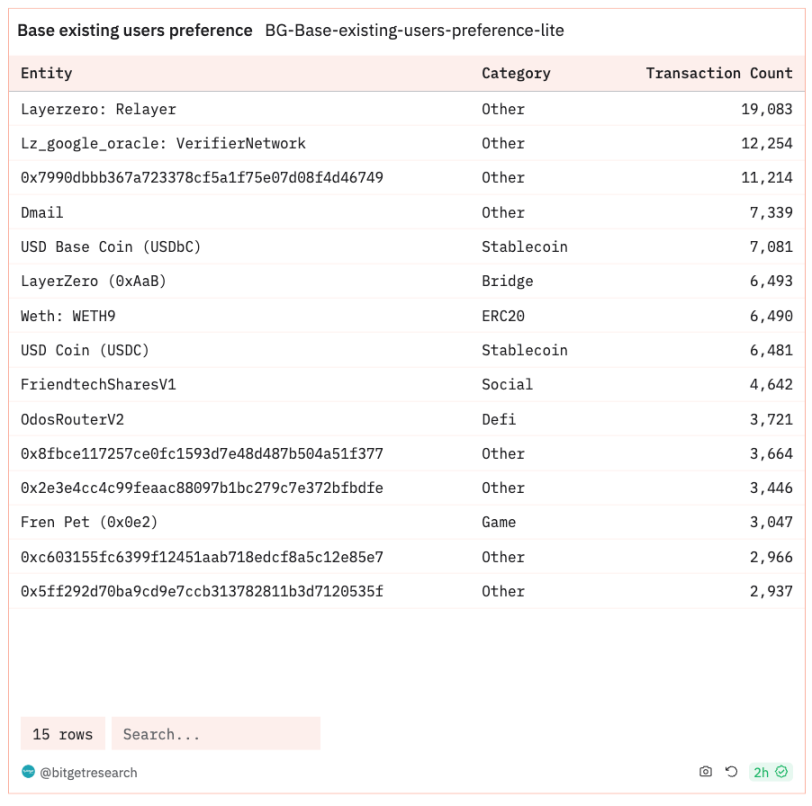Image resolution: width=812 pixels, height=806 pixels.
Task: Click the 15 rows count label
Action: [63, 734]
